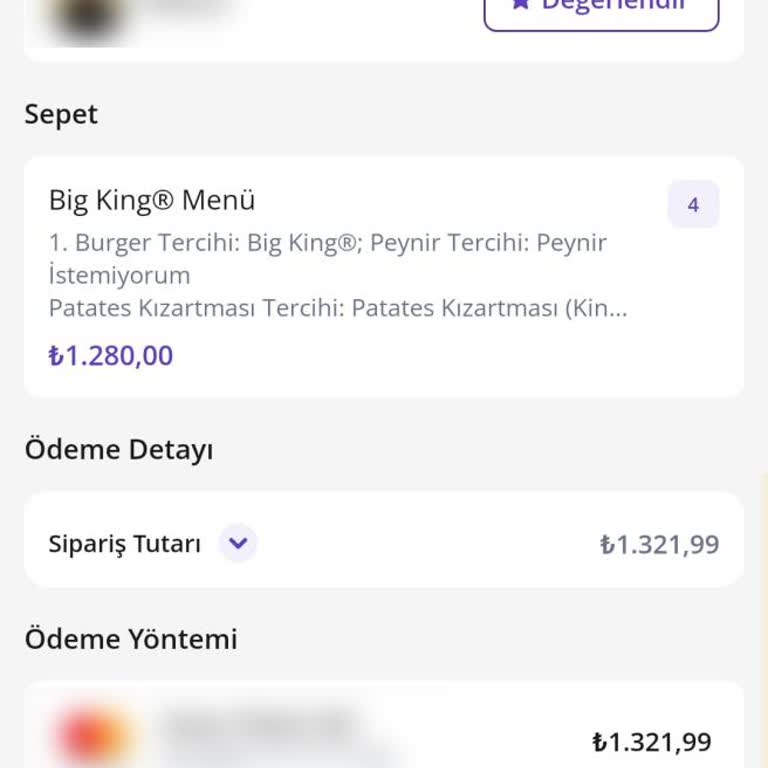
Task: Click the star icon in Değerlendir
Action: [520, 5]
